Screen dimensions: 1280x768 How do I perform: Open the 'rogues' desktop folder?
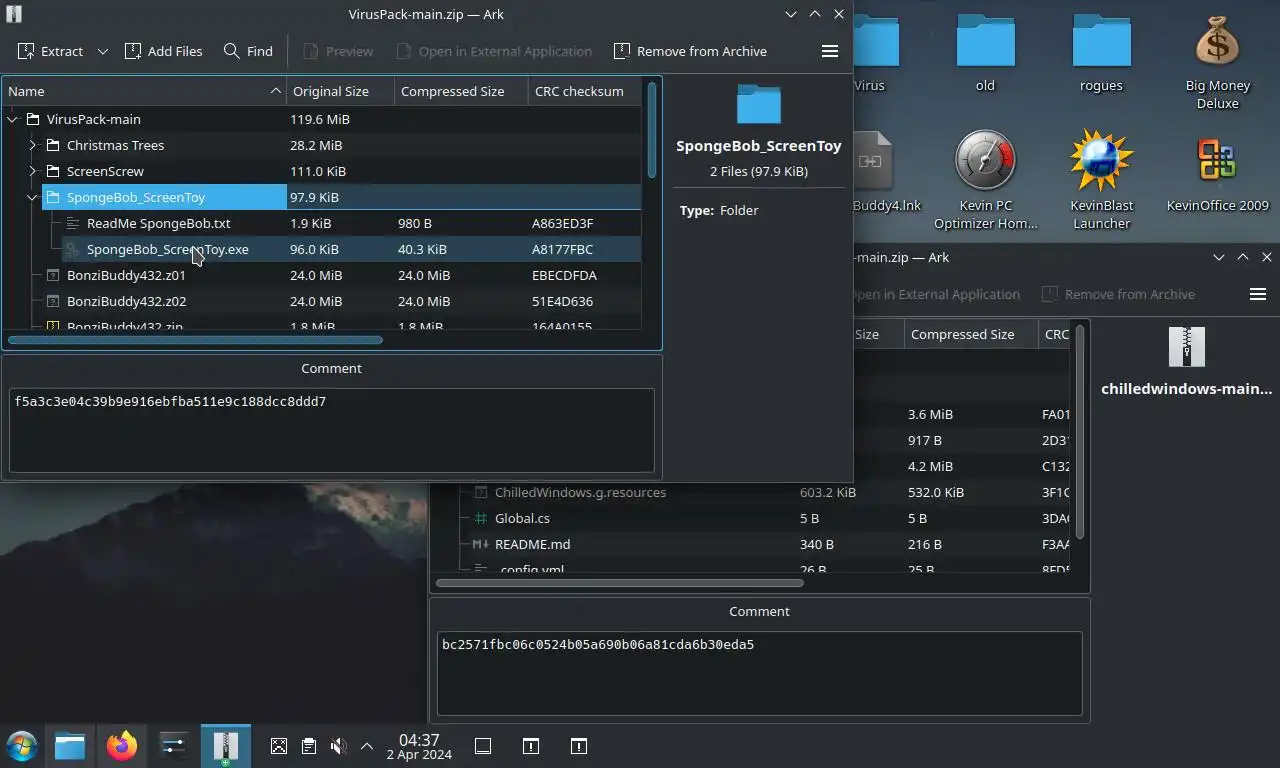point(1101,54)
